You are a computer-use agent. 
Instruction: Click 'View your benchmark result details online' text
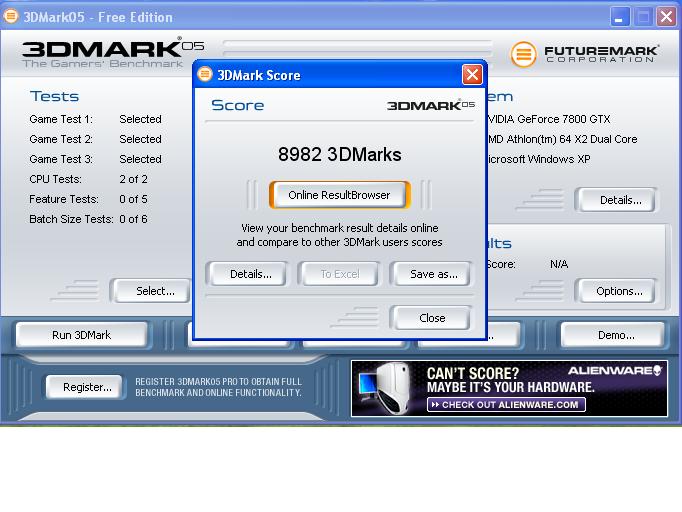pyautogui.click(x=339, y=228)
